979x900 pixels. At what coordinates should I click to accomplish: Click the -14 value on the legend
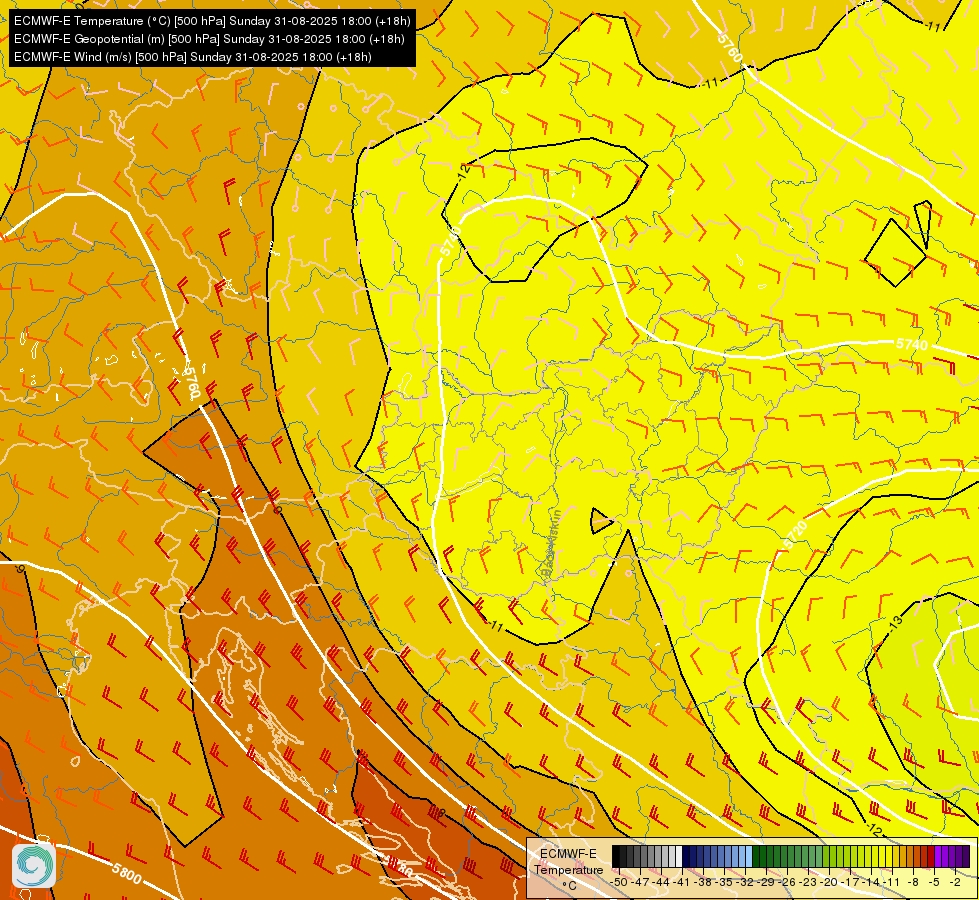[x=871, y=882]
